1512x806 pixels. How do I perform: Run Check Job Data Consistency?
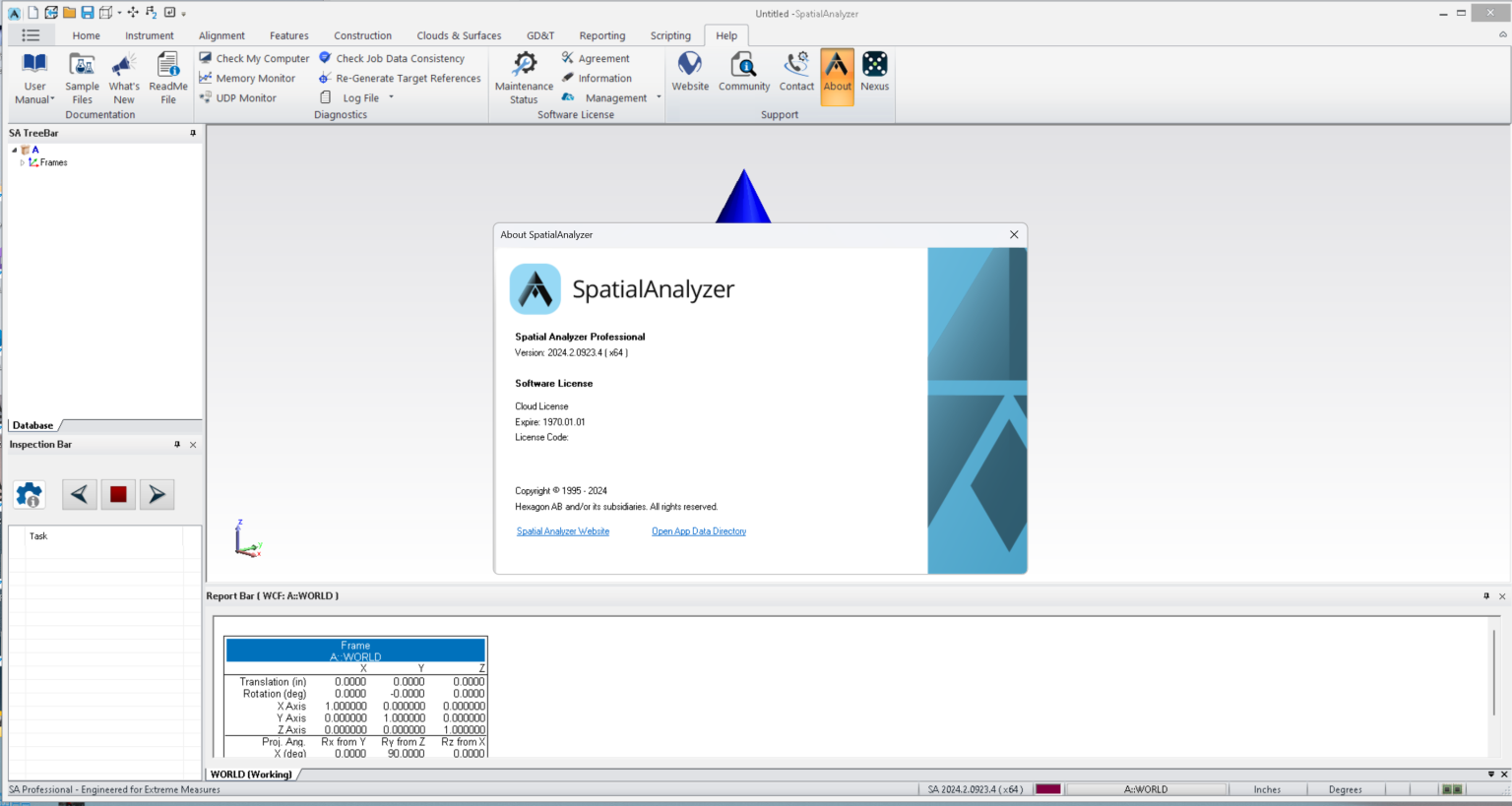tap(392, 59)
